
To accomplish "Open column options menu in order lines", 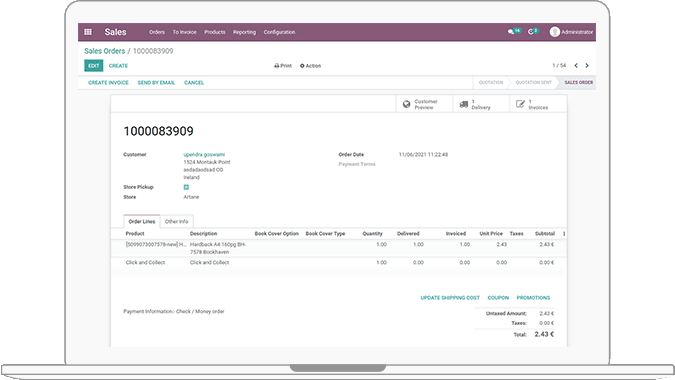I will [x=564, y=234].
